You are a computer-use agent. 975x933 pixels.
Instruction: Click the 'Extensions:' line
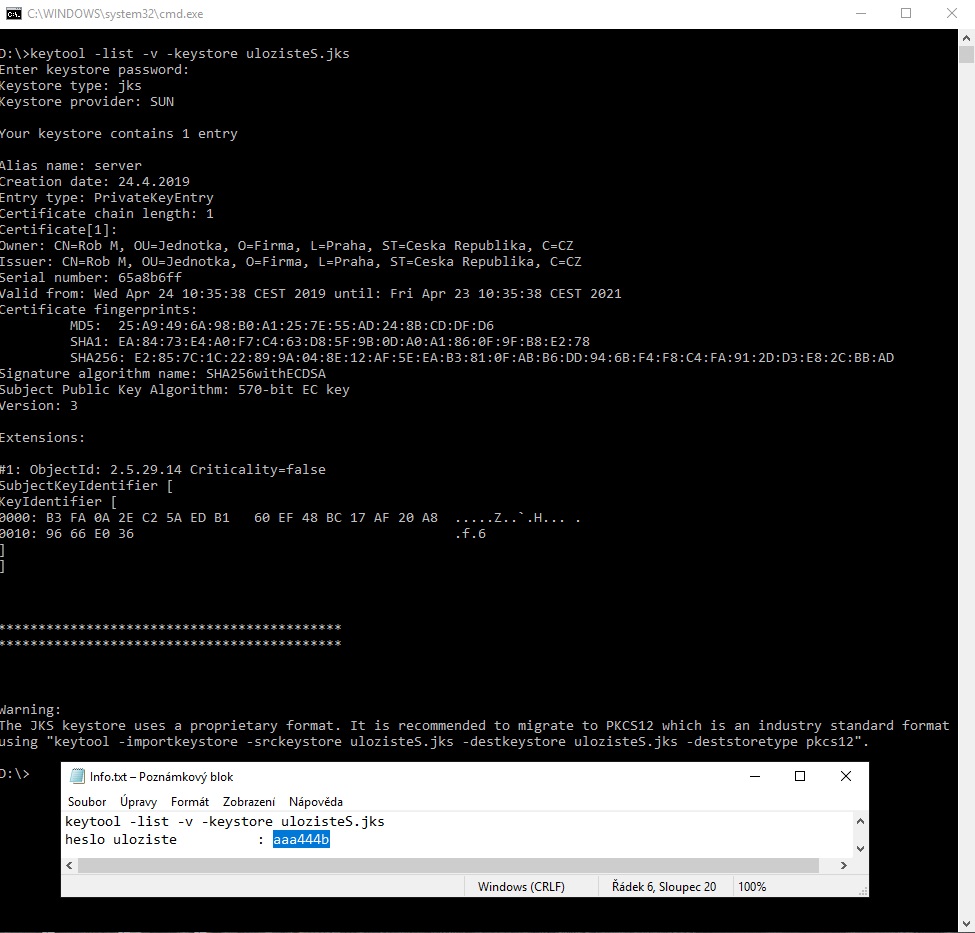coord(42,437)
